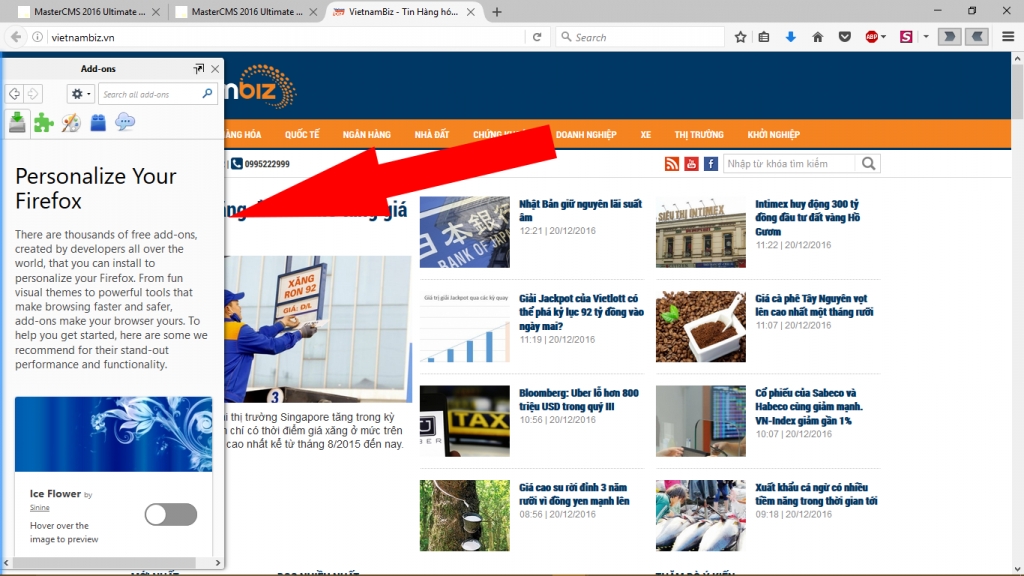The width and height of the screenshot is (1024, 576).
Task: Open KHỞI NGHIỆP menu item
Action: [773, 135]
